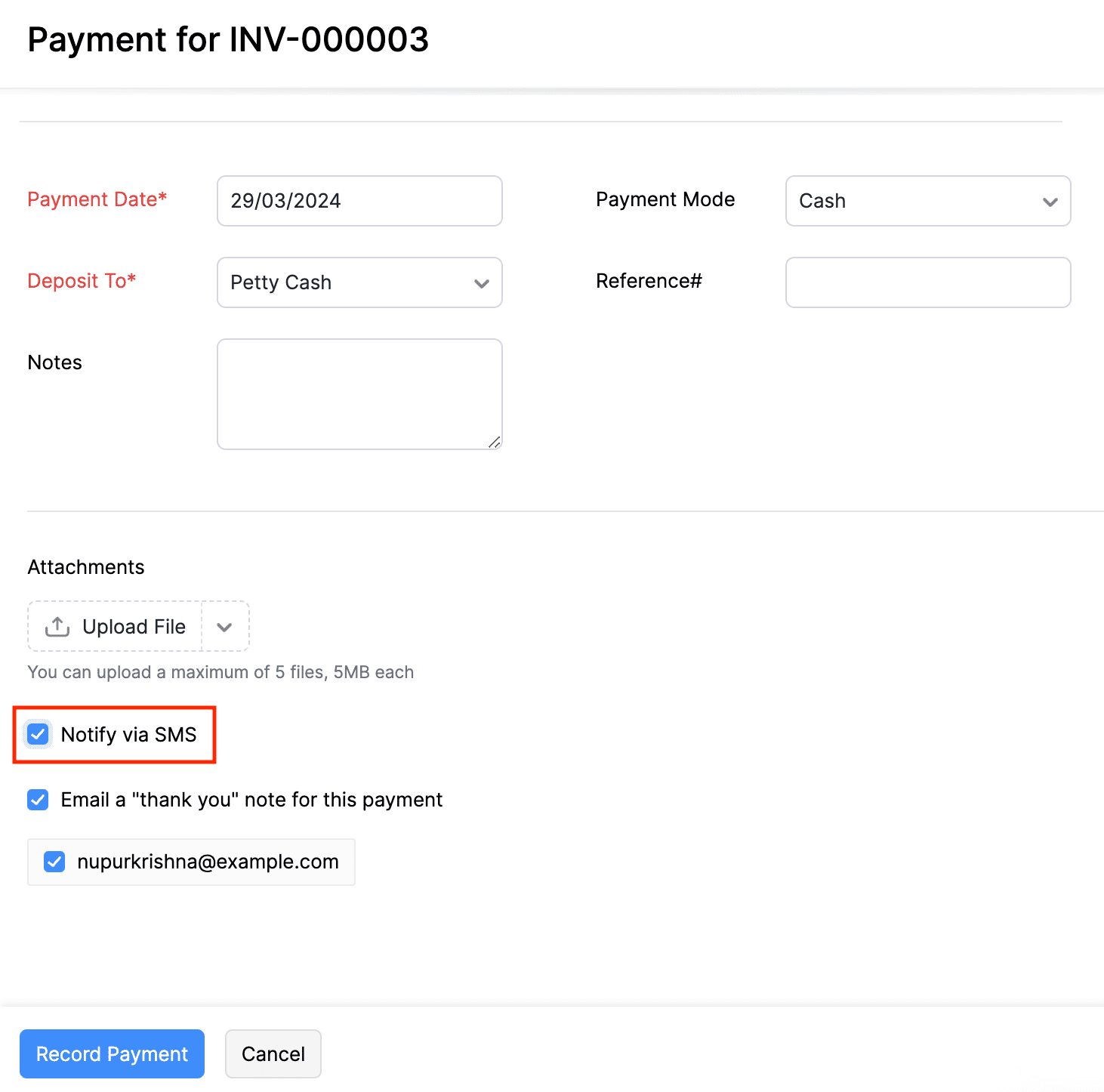Click the Record Payment button
Viewport: 1104px width, 1092px height.
coord(111,1053)
